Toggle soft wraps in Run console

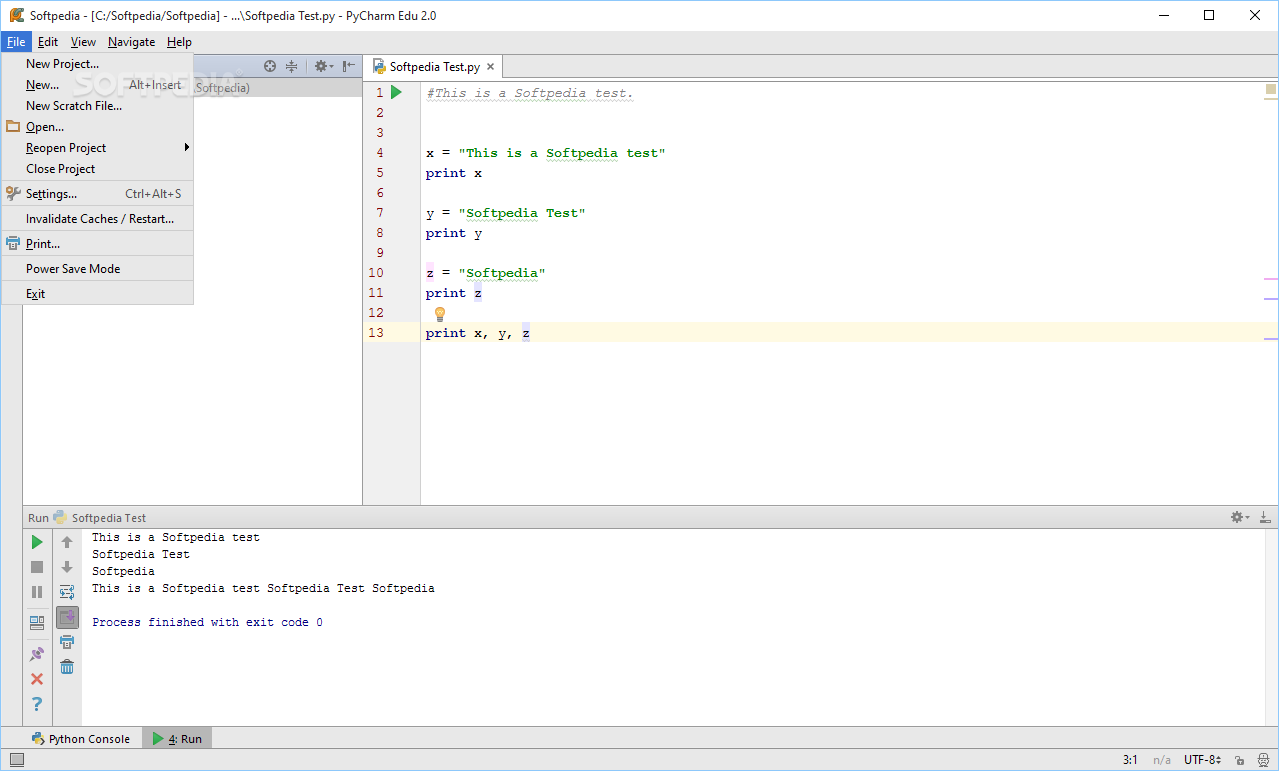(x=67, y=592)
